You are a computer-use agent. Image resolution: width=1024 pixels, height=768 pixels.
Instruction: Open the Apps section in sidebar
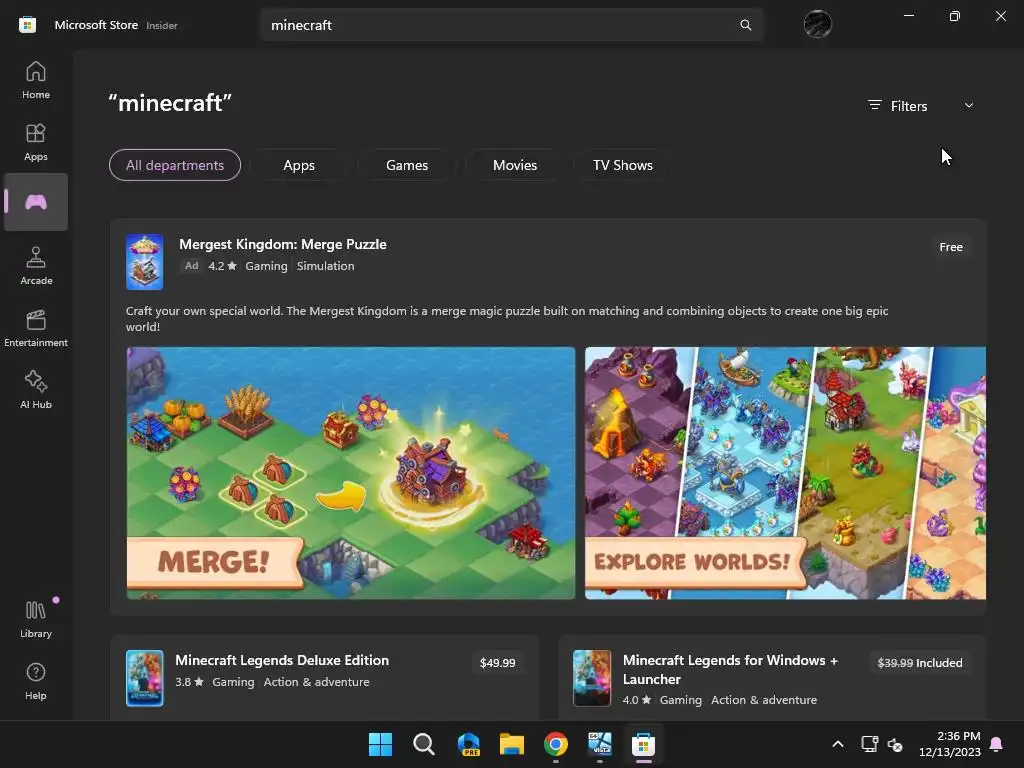coord(35,142)
